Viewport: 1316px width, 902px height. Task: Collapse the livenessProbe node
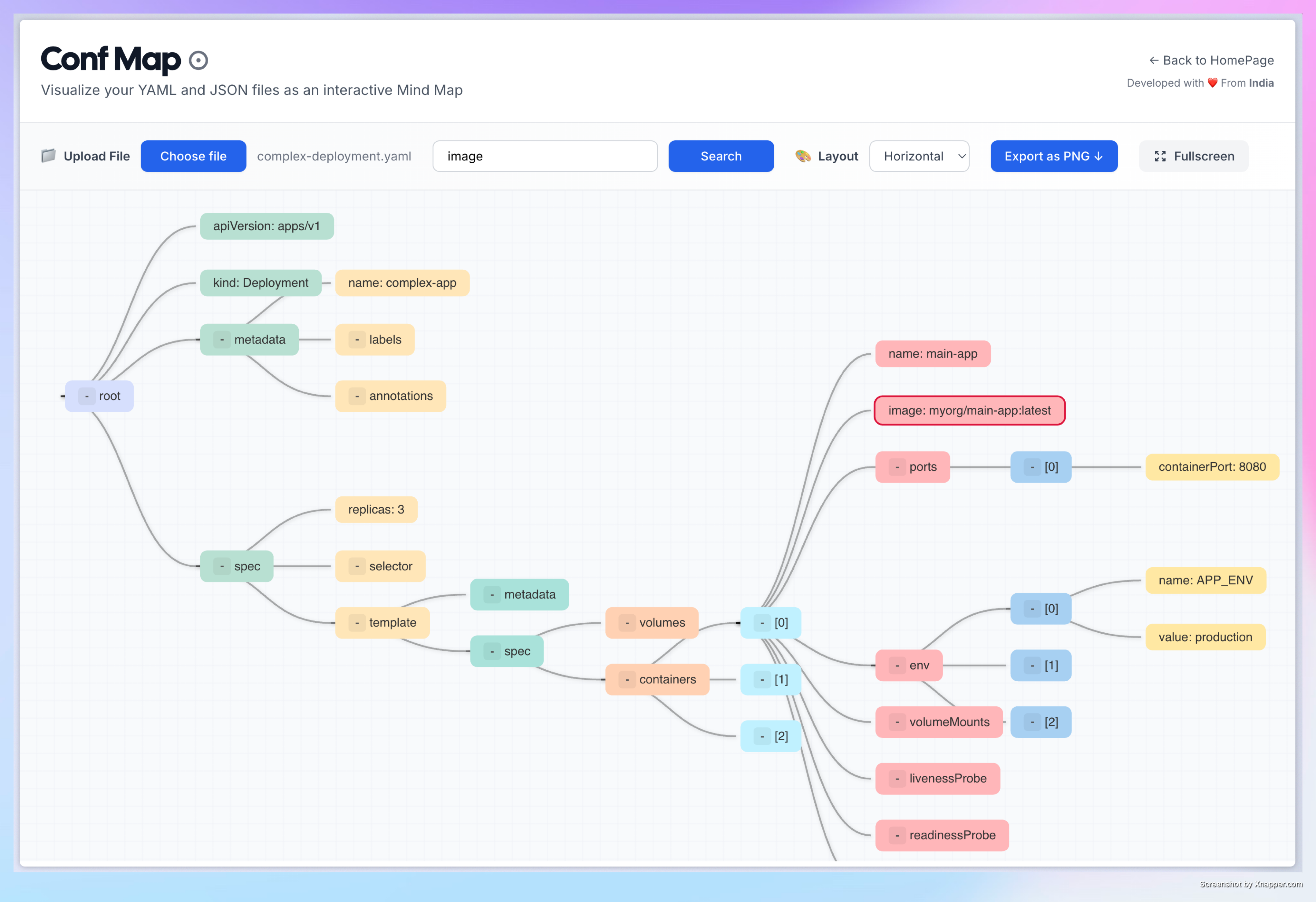pos(897,779)
